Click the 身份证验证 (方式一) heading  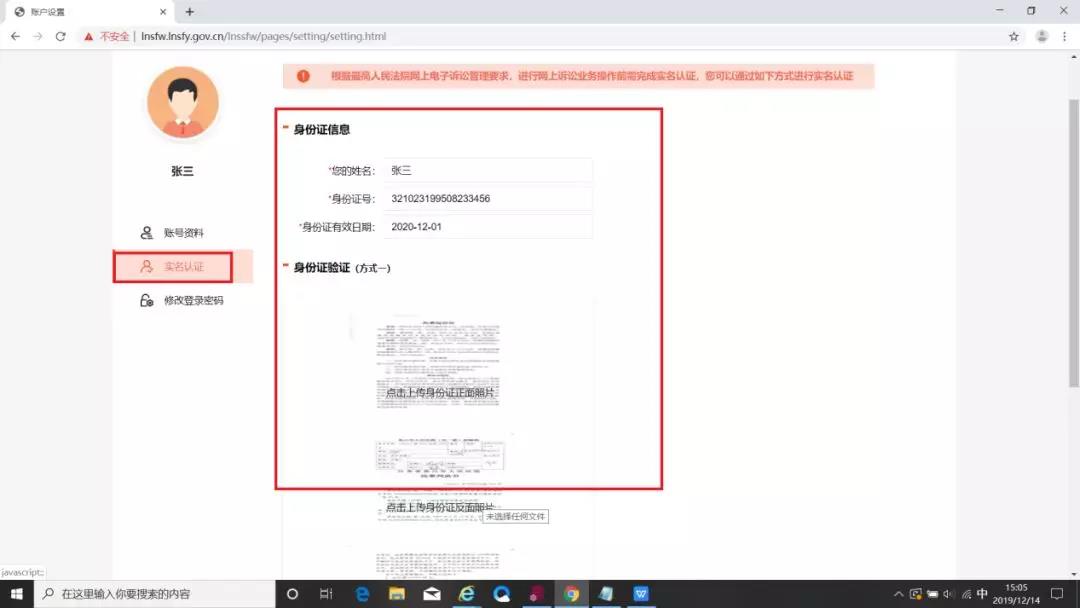click(x=342, y=268)
